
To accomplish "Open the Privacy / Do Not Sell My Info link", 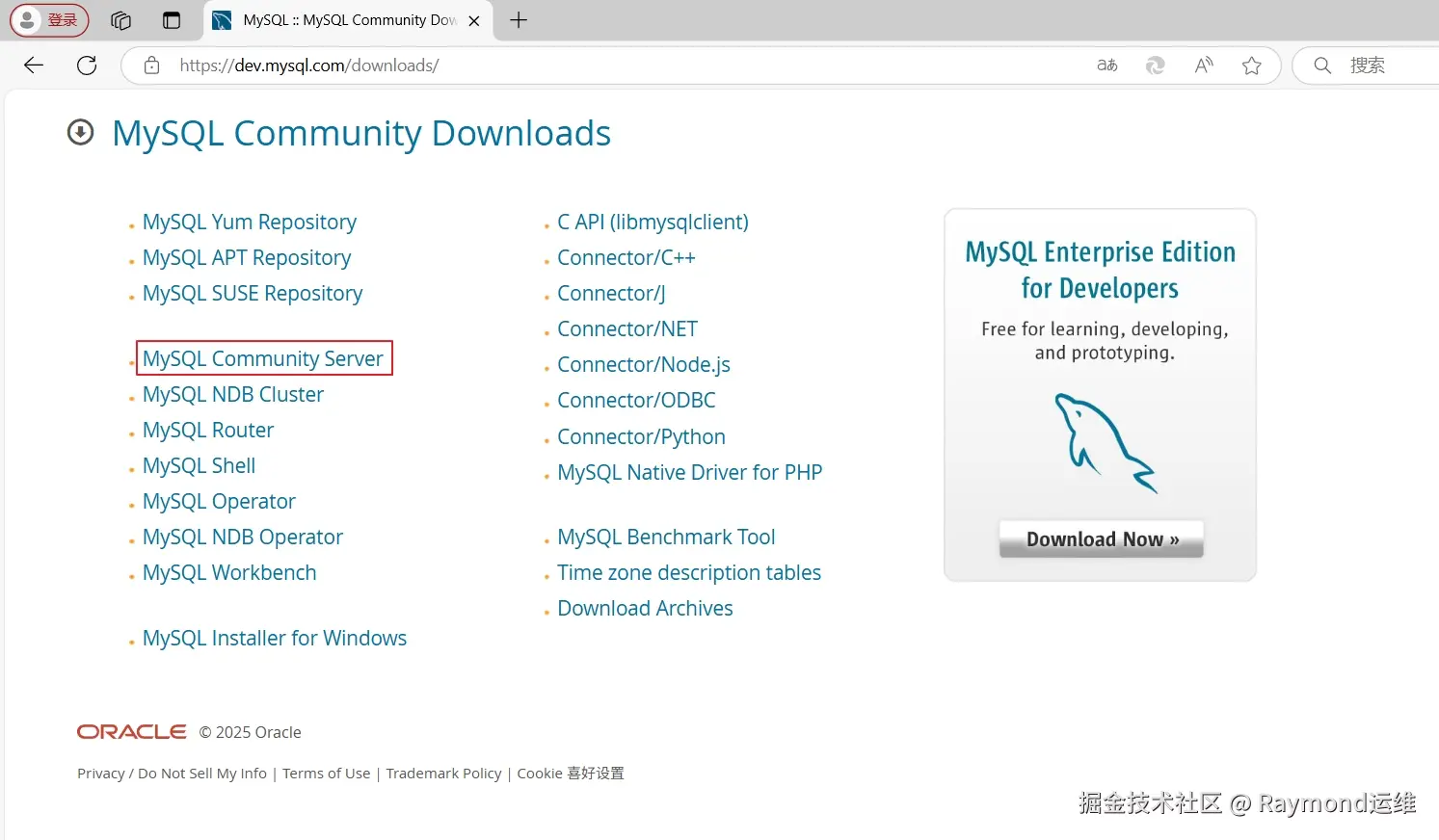I will [172, 774].
